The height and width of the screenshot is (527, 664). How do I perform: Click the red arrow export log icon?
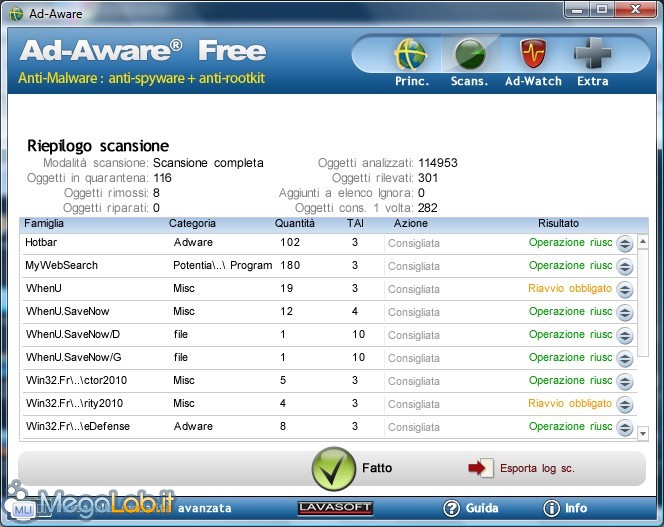coord(481,468)
